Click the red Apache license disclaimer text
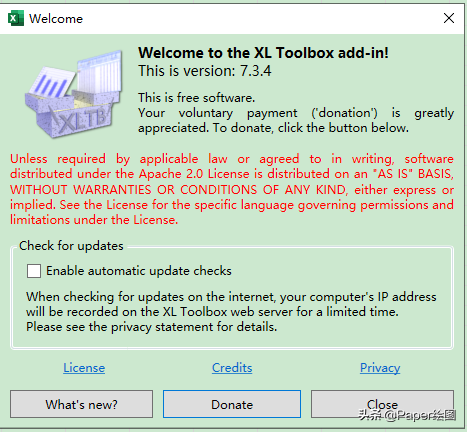The width and height of the screenshot is (467, 432). (x=232, y=189)
